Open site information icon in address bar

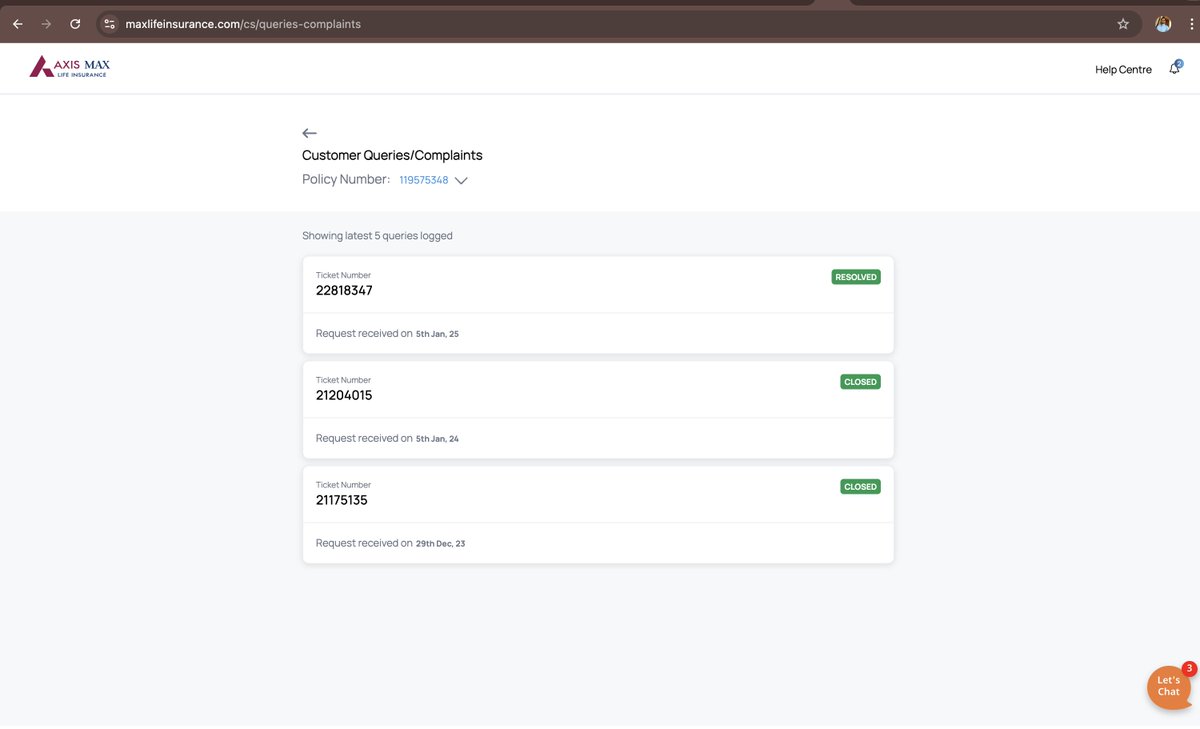(x=110, y=24)
